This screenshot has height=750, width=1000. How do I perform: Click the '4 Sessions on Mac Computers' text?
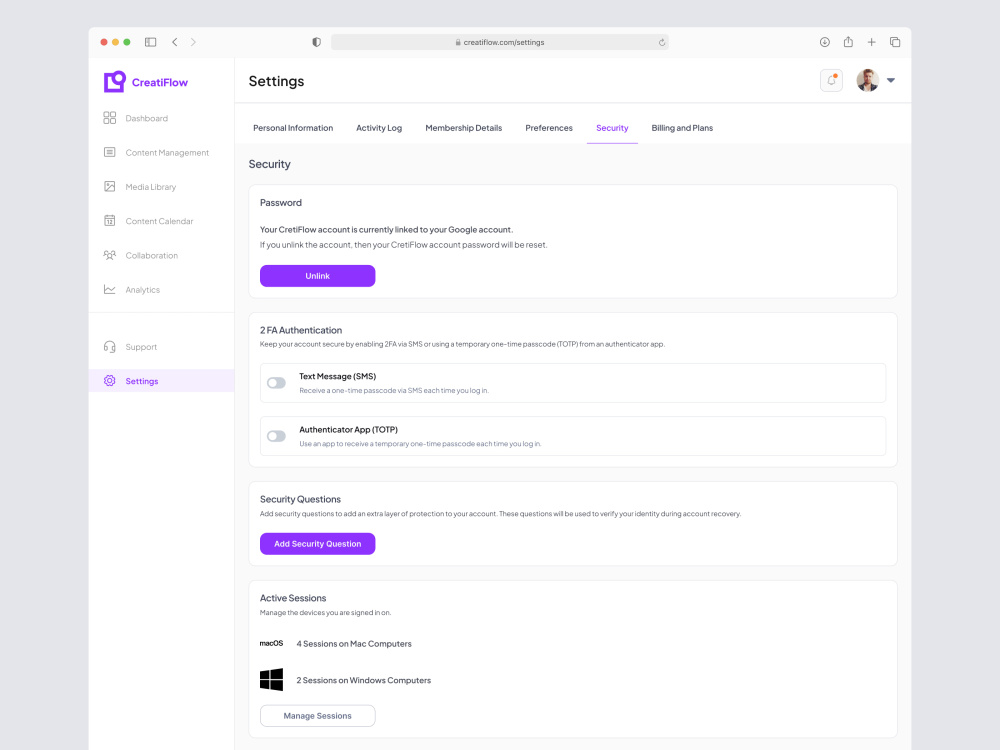pyautogui.click(x=354, y=644)
